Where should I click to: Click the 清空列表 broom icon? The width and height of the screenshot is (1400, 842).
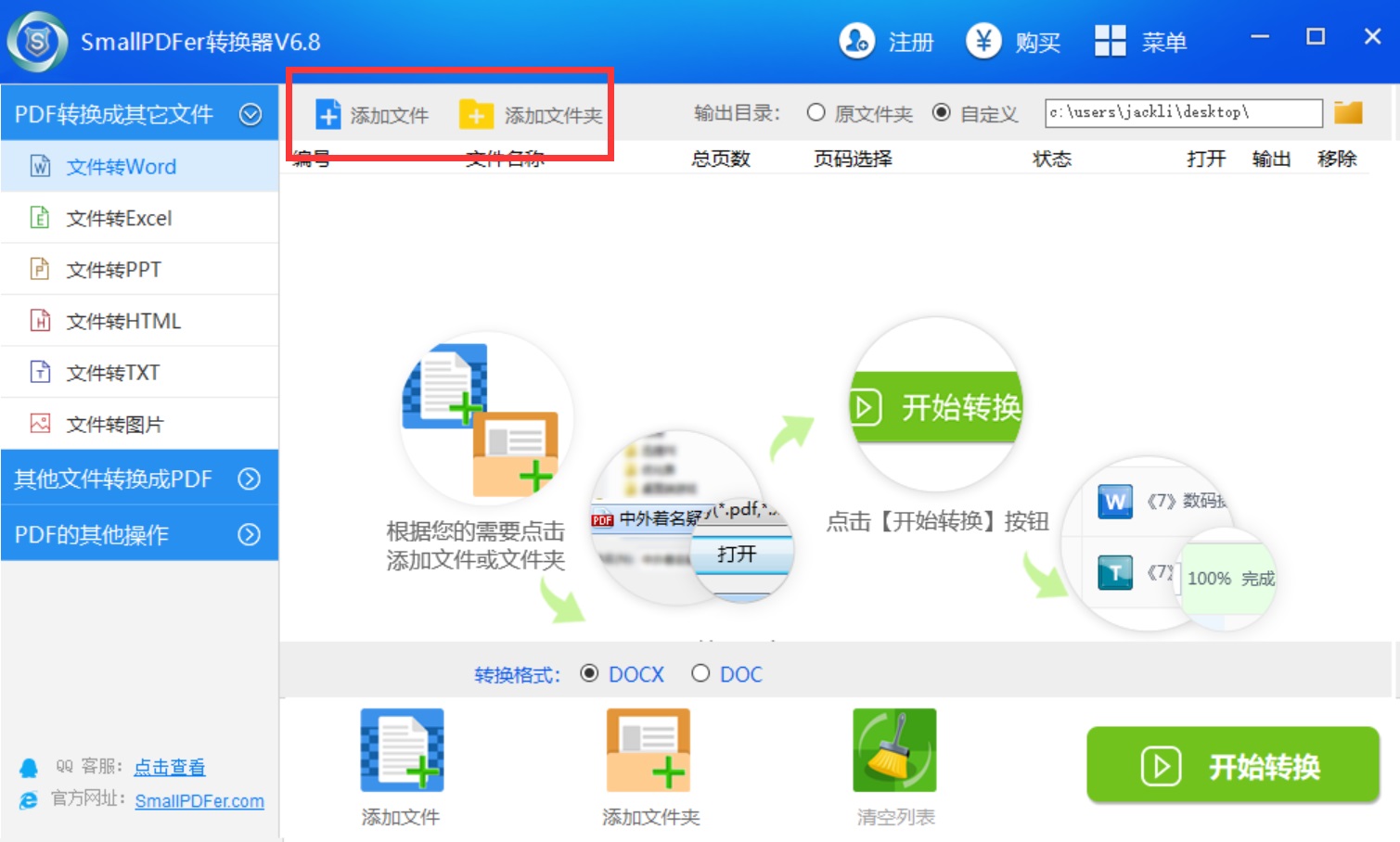(894, 750)
